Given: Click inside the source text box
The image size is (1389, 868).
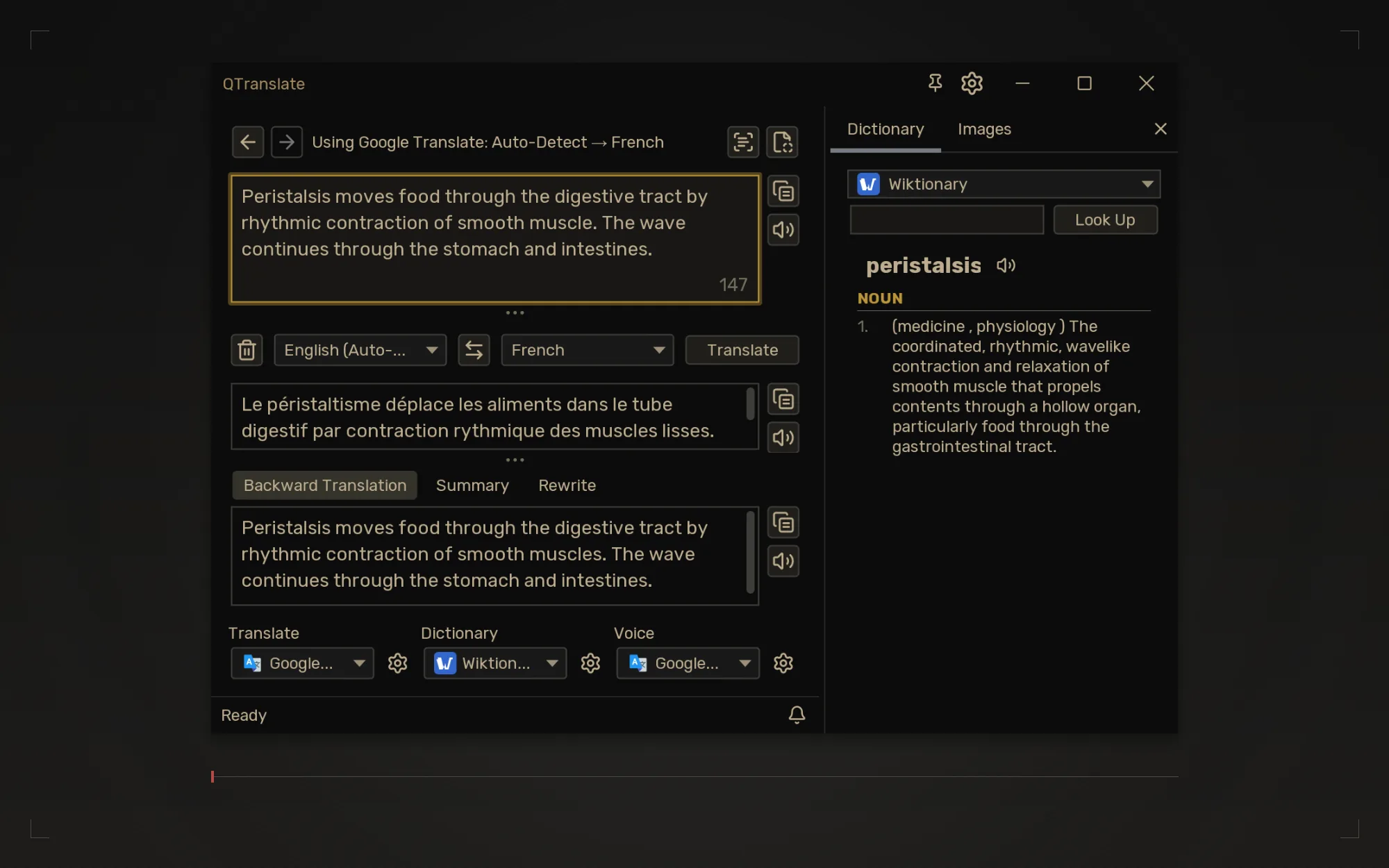Looking at the screenshot, I should point(495,239).
